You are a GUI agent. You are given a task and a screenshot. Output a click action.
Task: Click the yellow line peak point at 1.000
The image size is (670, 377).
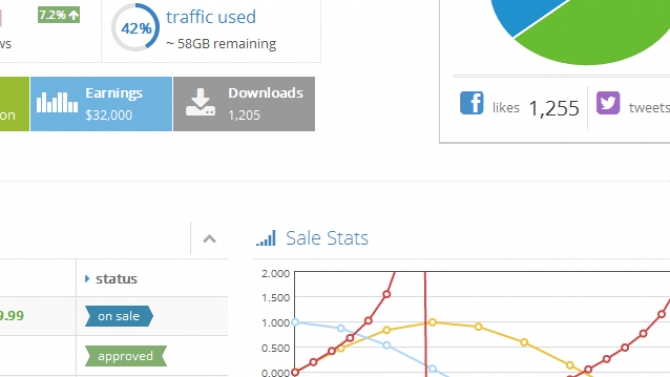tap(432, 322)
